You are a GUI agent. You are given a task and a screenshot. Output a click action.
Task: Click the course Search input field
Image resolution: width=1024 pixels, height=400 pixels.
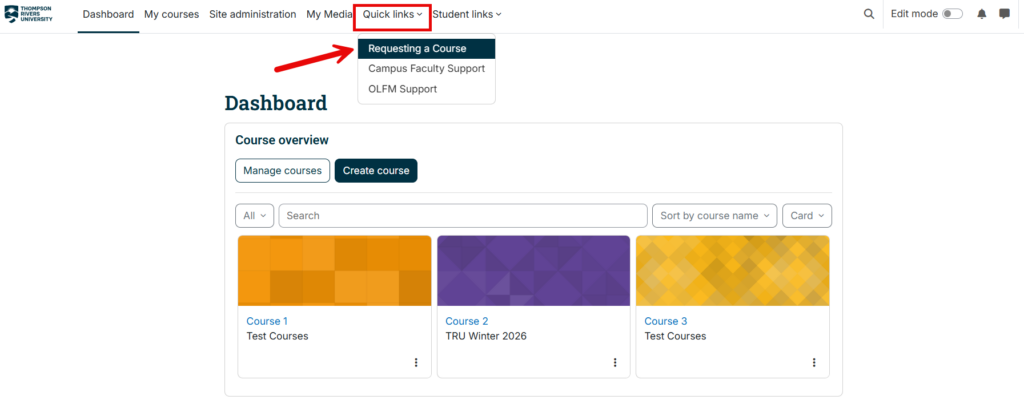(463, 216)
